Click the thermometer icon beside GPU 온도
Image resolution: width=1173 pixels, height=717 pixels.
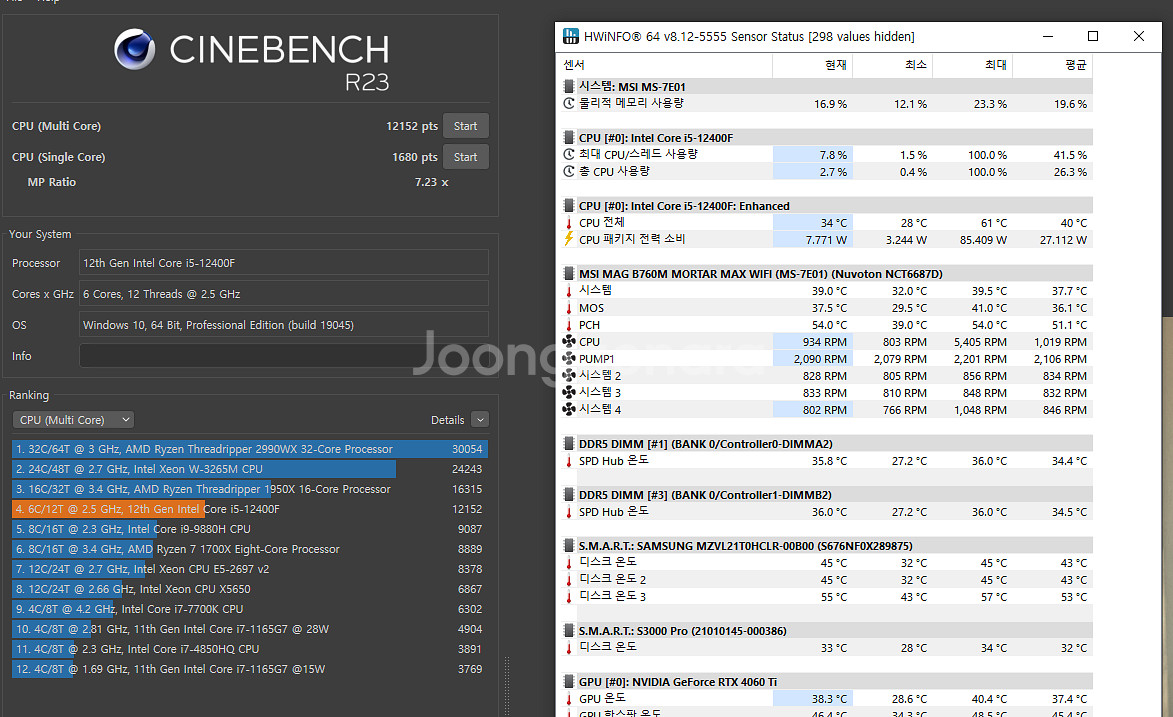[x=569, y=699]
